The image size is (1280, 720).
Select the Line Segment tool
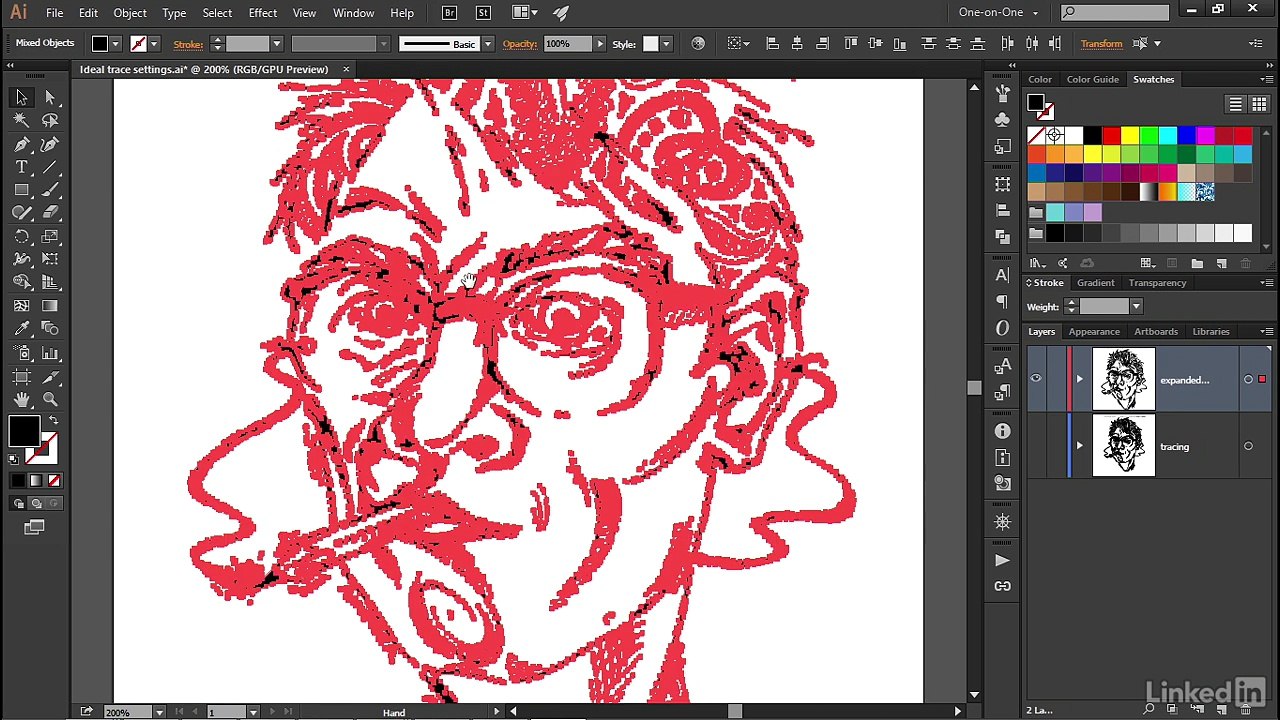(50, 167)
